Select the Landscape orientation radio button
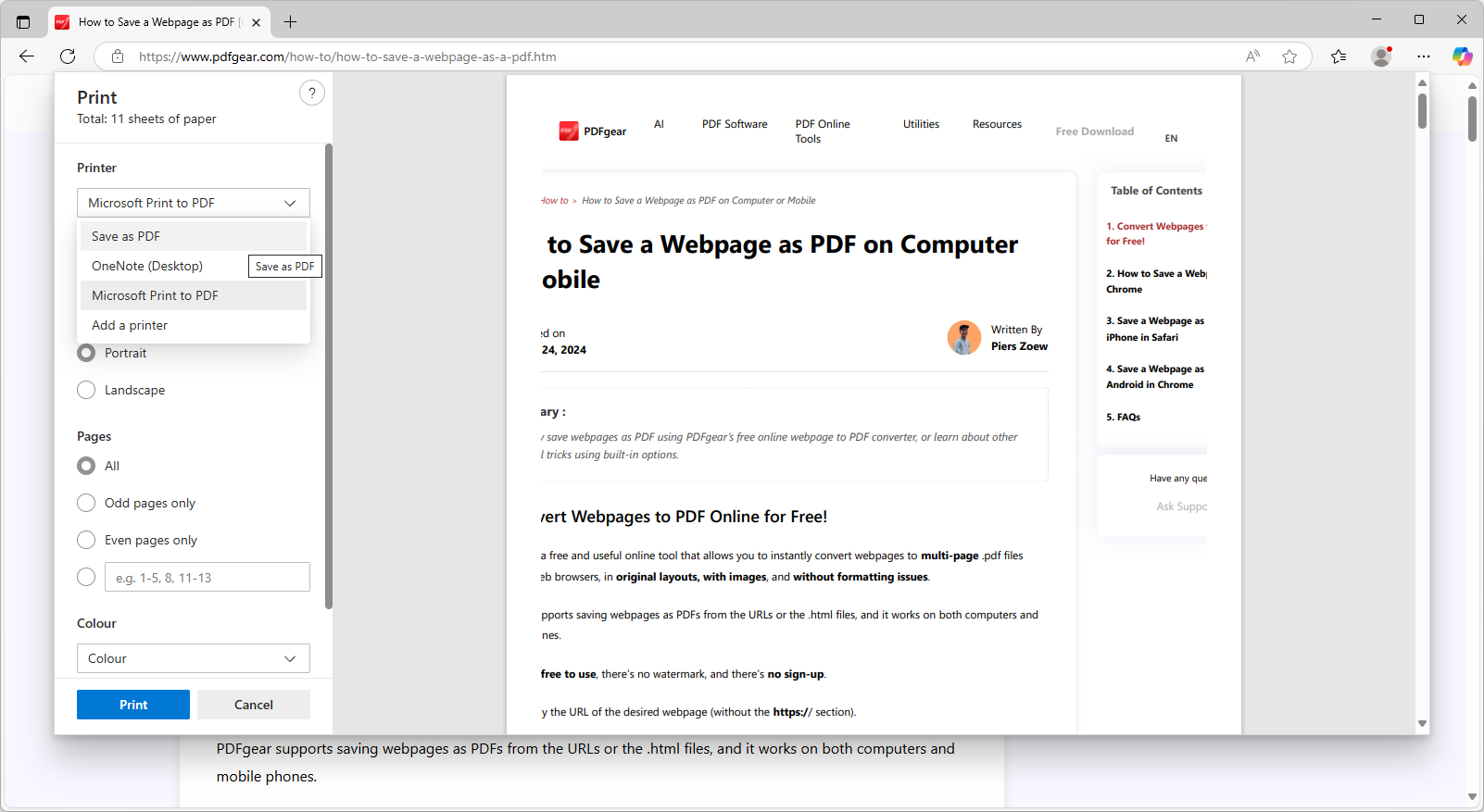The width and height of the screenshot is (1484, 812). coord(86,390)
